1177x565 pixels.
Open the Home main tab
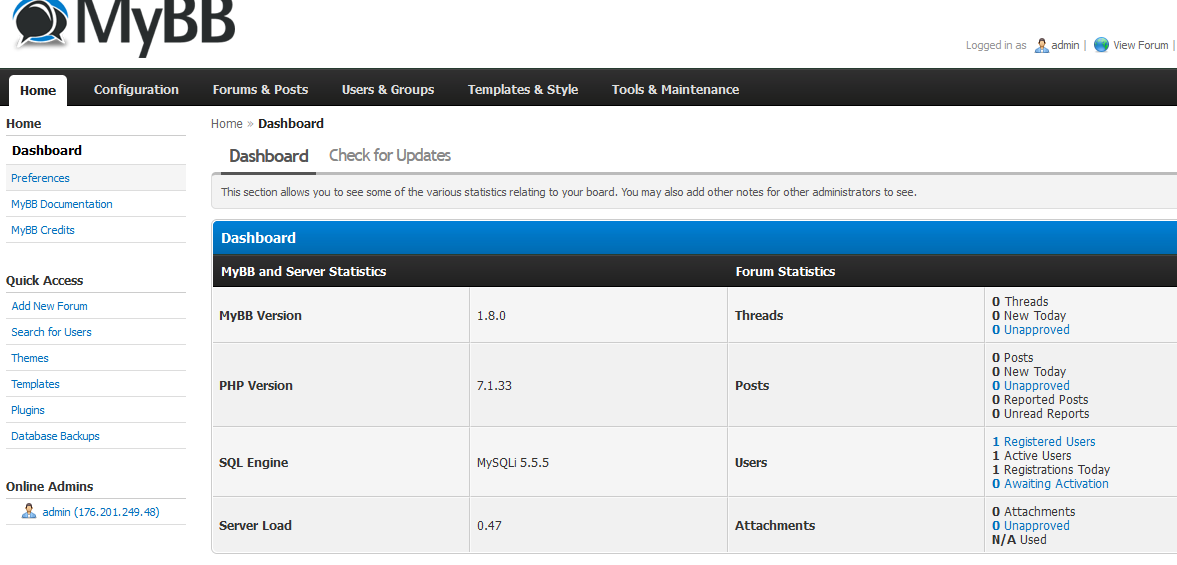(38, 90)
